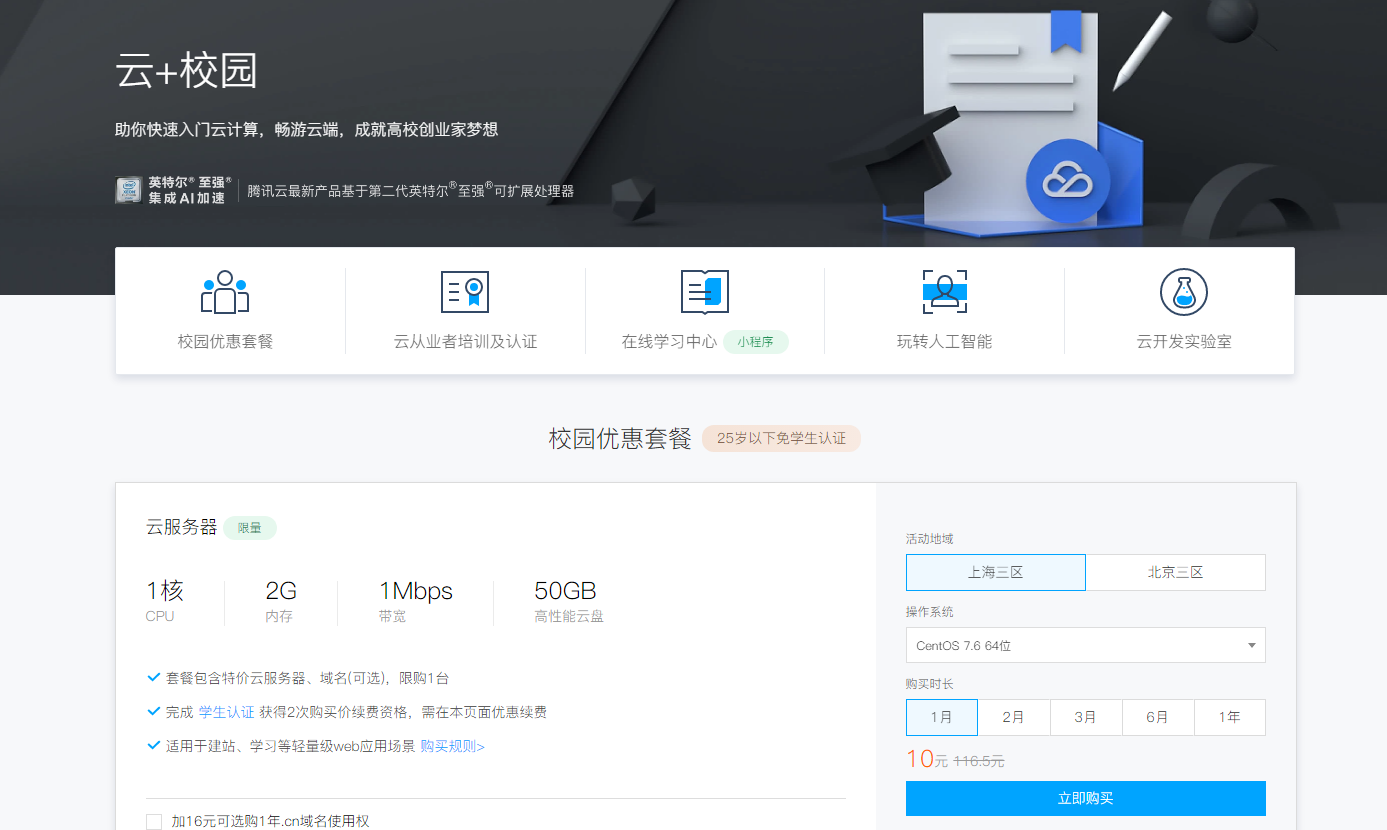Open the 购买规则 link
The height and width of the screenshot is (830, 1387).
pyautogui.click(x=452, y=746)
